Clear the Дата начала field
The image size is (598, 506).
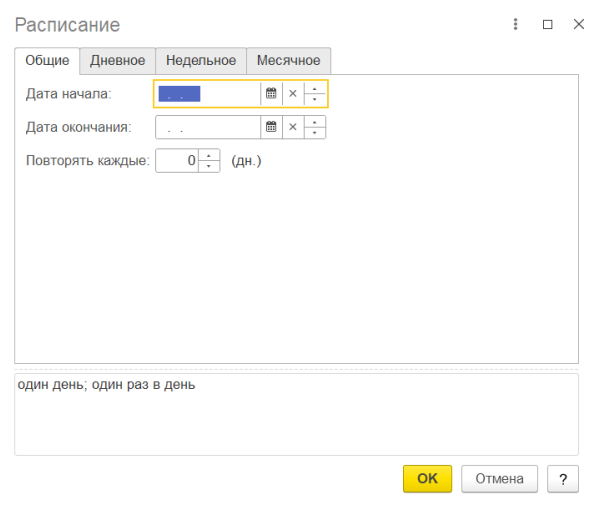point(293,93)
